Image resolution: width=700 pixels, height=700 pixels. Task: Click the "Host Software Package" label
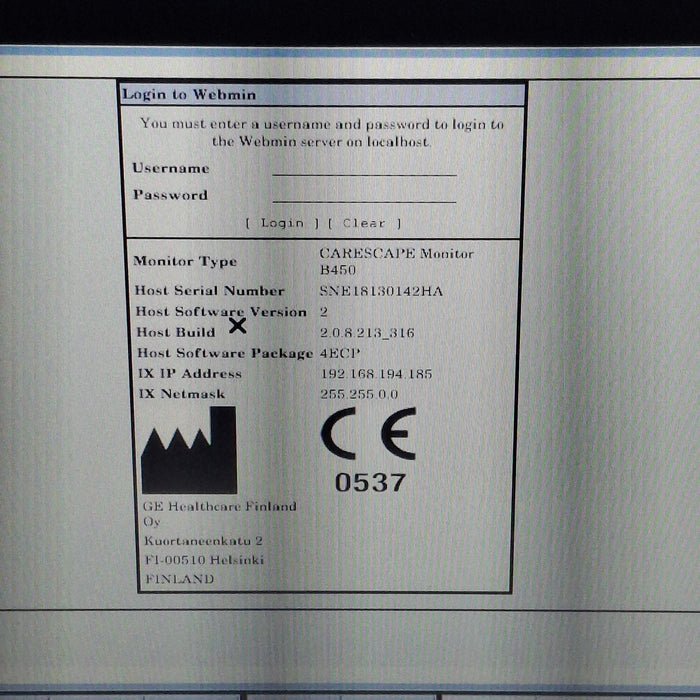(x=225, y=353)
